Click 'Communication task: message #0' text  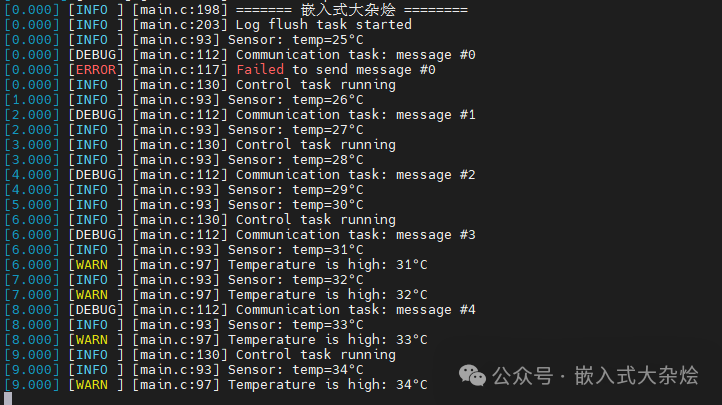(x=355, y=55)
